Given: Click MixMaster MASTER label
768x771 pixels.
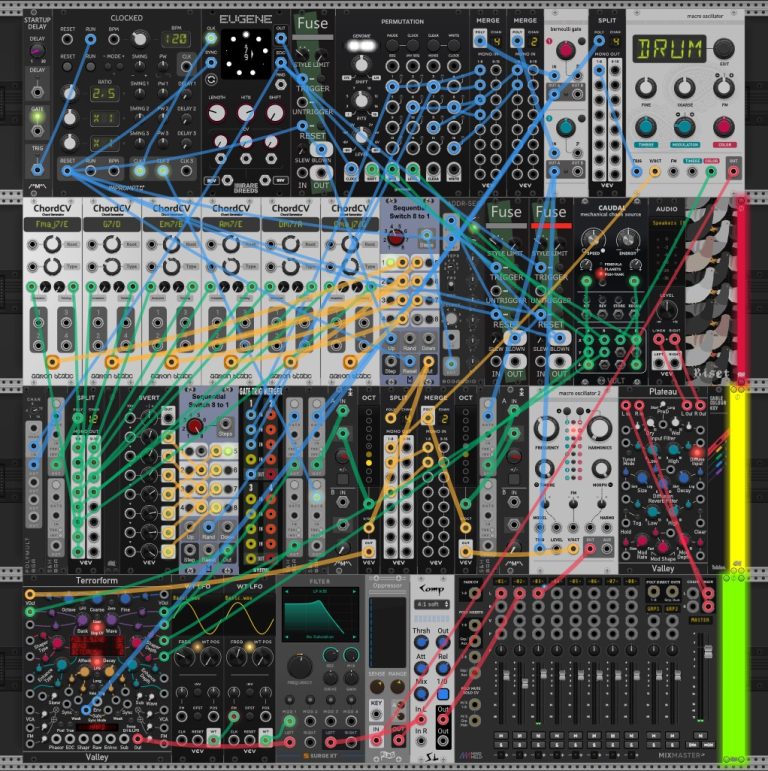Looking at the screenshot, I should (x=700, y=620).
